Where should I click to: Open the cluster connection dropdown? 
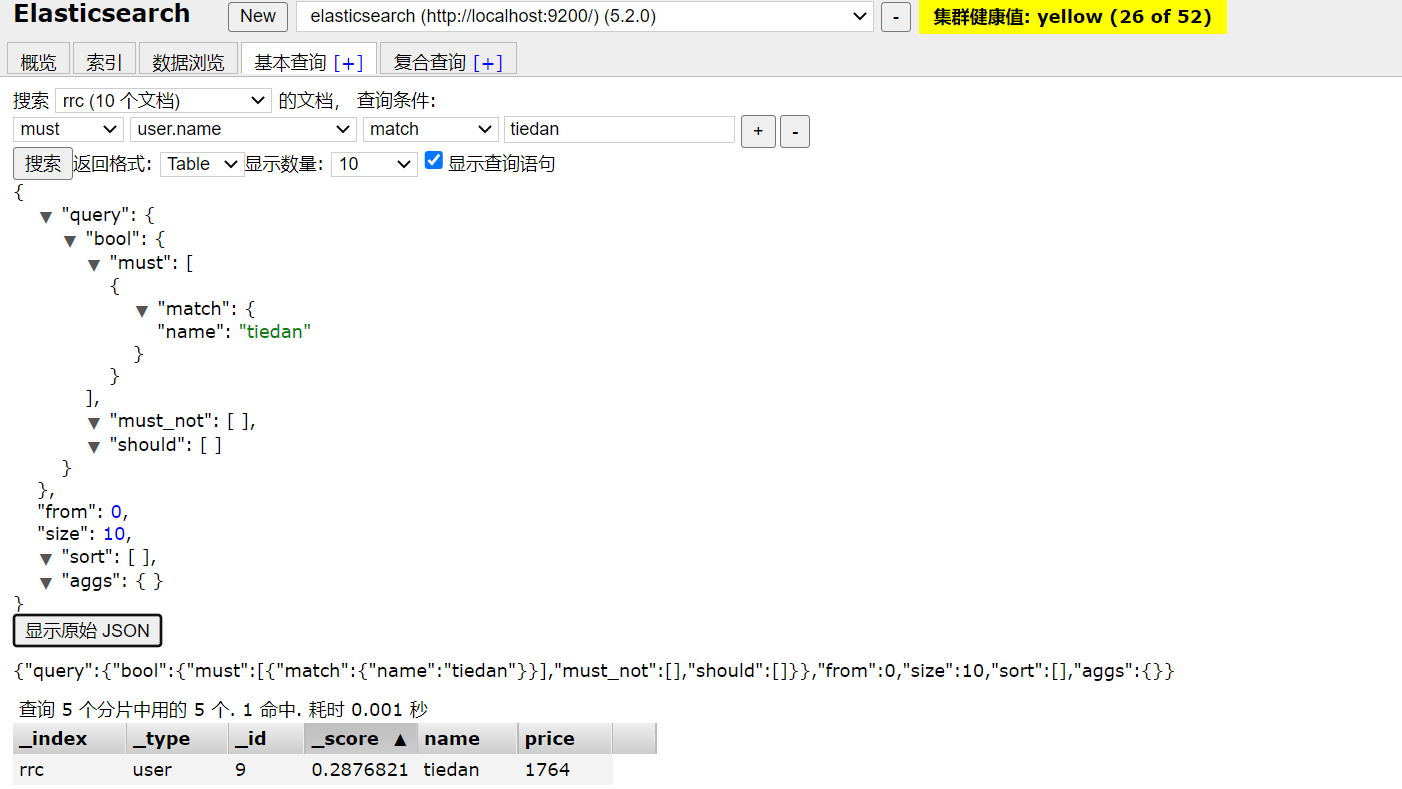coord(585,16)
